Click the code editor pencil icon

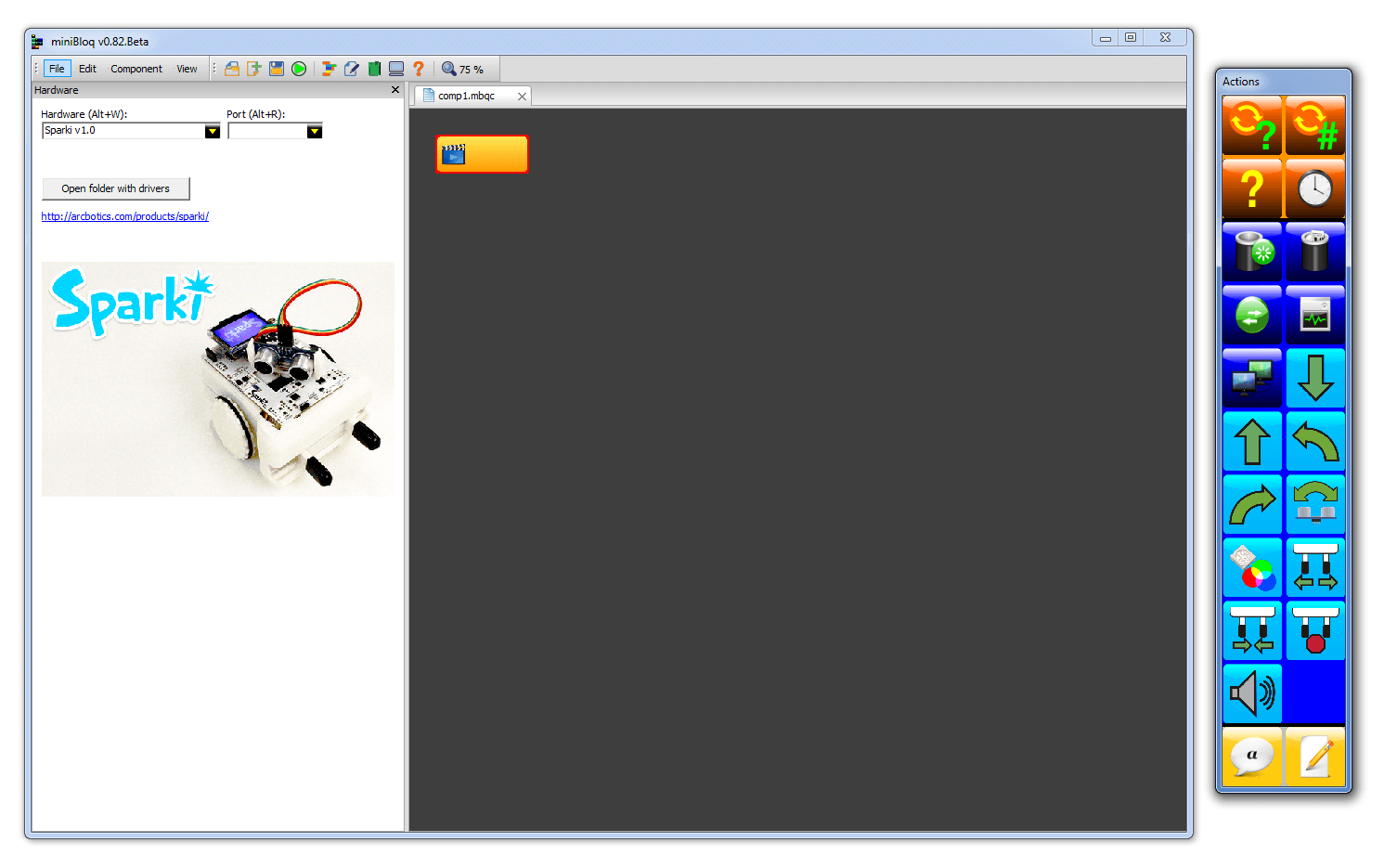(352, 69)
